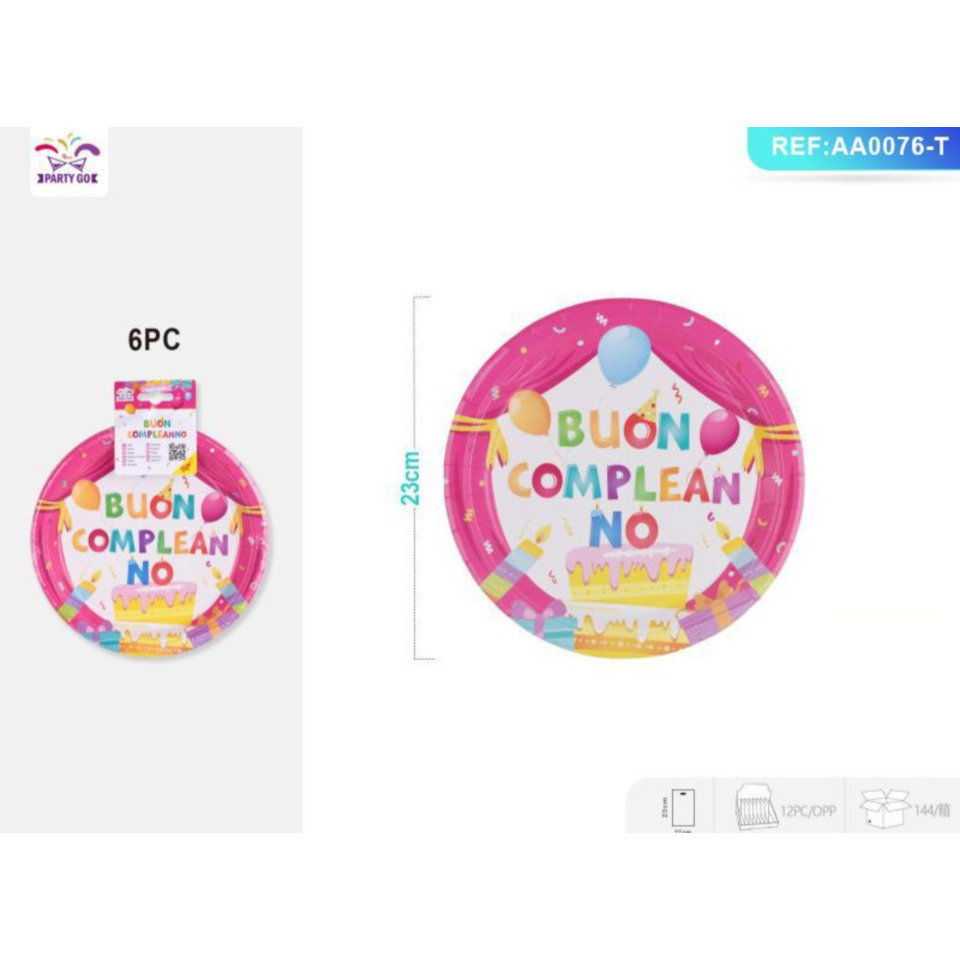Click the COMPLEAN text on large plate

coord(624,482)
